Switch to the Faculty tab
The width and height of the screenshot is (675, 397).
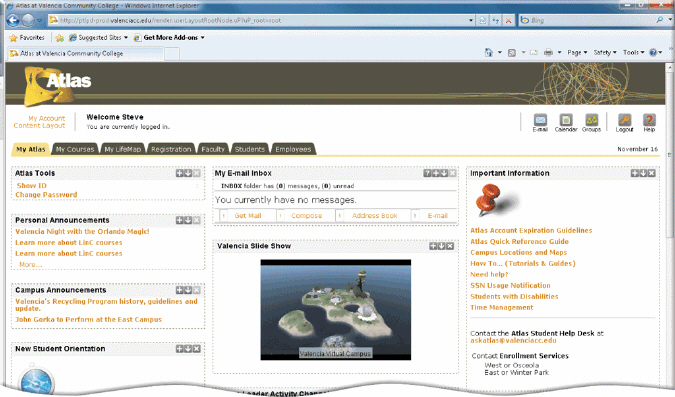point(213,149)
